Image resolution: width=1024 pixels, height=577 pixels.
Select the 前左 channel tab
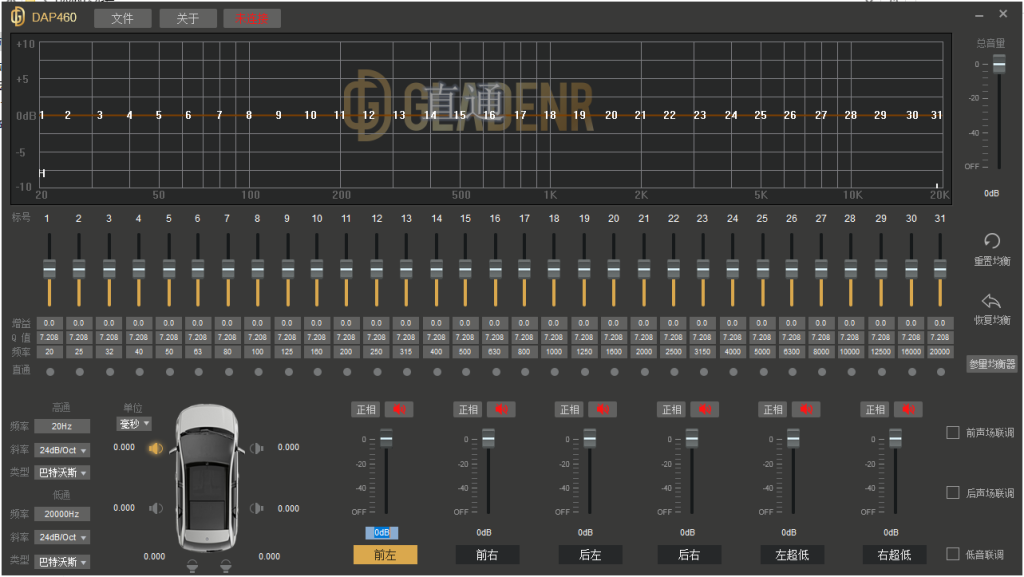coord(385,555)
